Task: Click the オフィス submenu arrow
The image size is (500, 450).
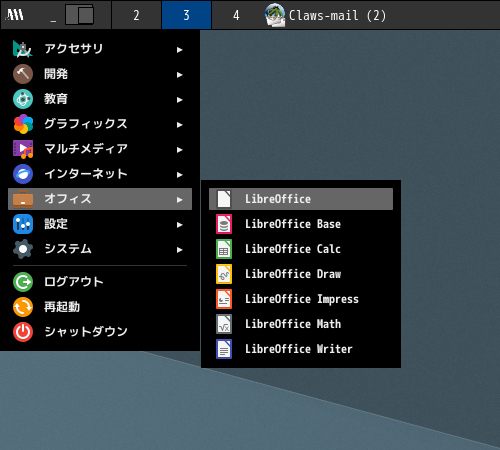Action: click(x=180, y=200)
